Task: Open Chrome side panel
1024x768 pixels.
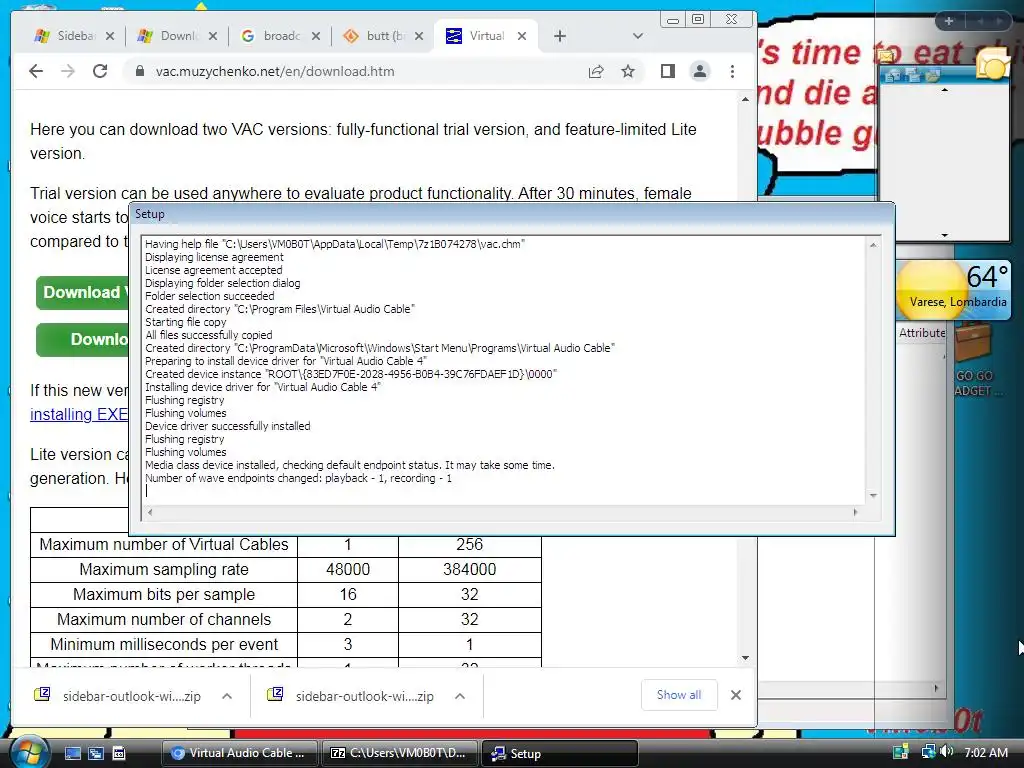Action: tap(667, 71)
